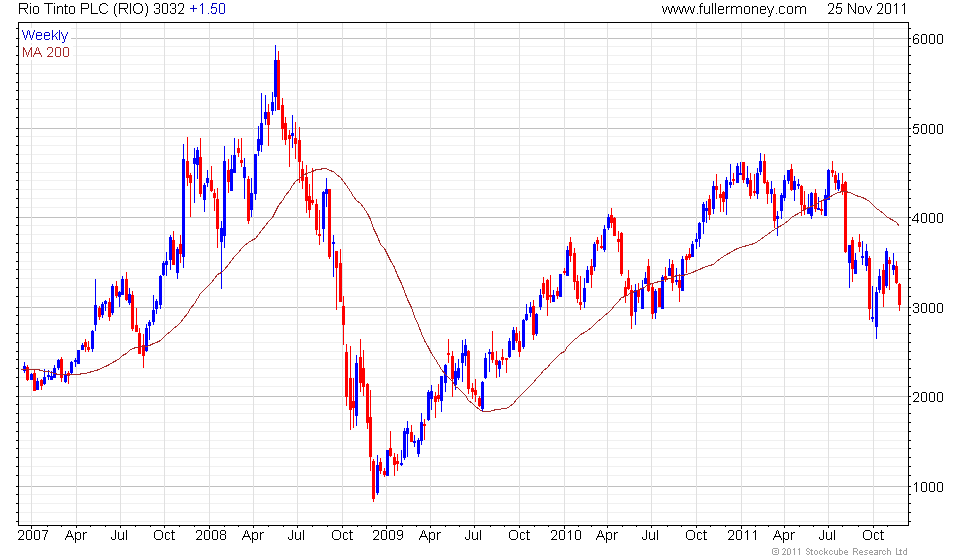Click the 5000 price axis label
The height and width of the screenshot is (560, 960).
(928, 129)
